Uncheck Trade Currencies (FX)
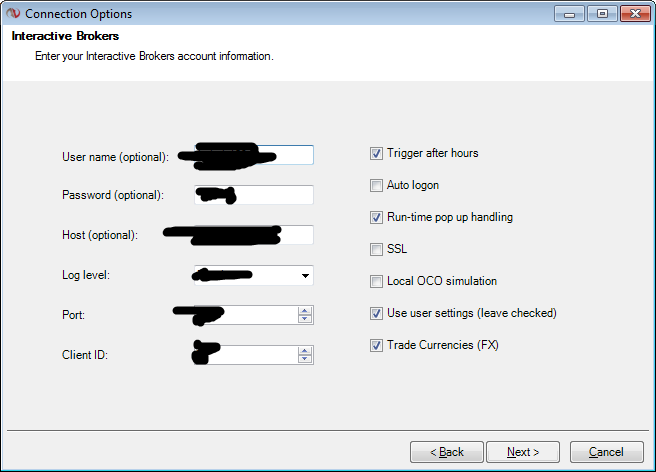Screen dimensions: 656x472 coord(376,345)
